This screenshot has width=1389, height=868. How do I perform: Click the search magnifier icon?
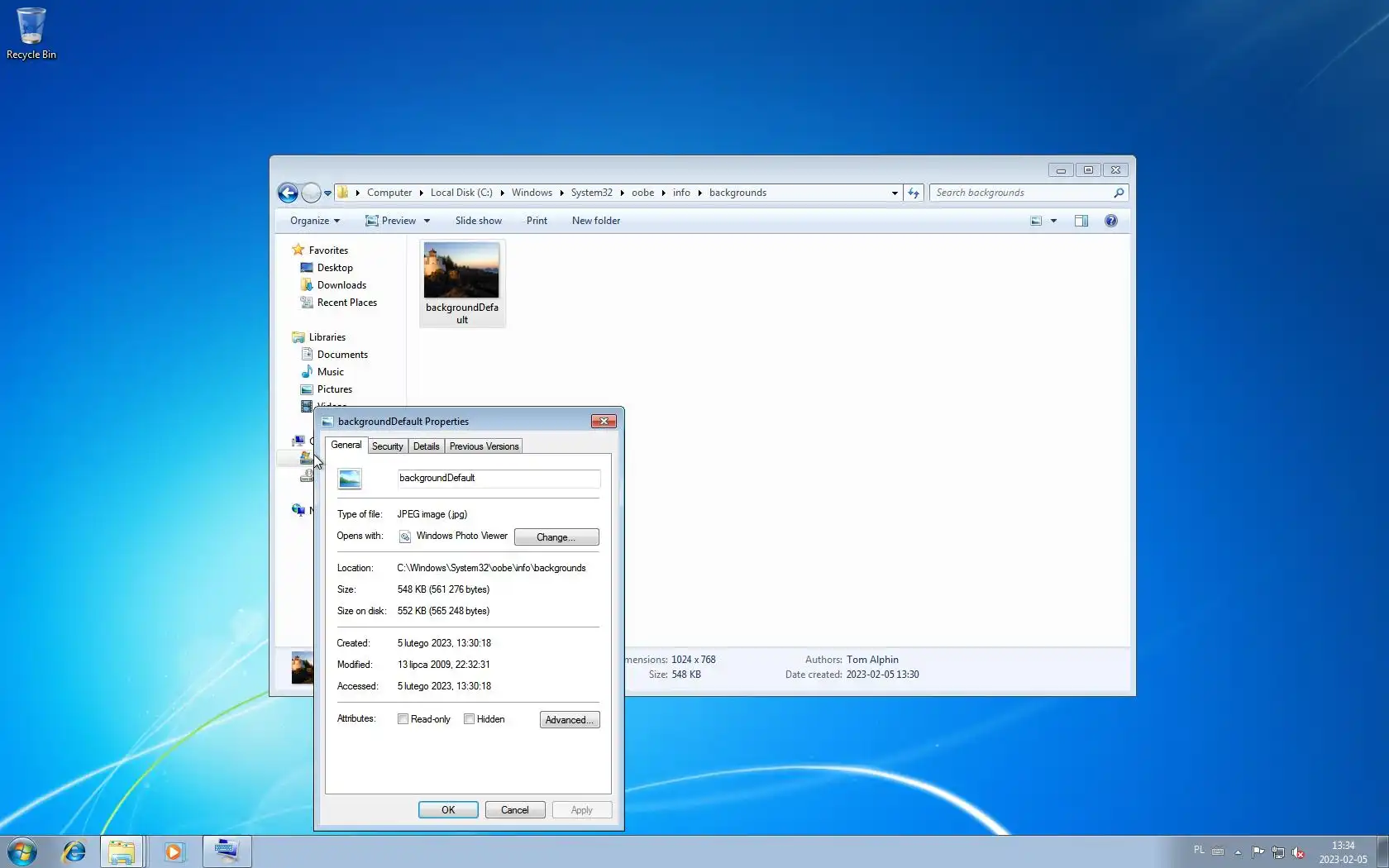pyautogui.click(x=1119, y=193)
